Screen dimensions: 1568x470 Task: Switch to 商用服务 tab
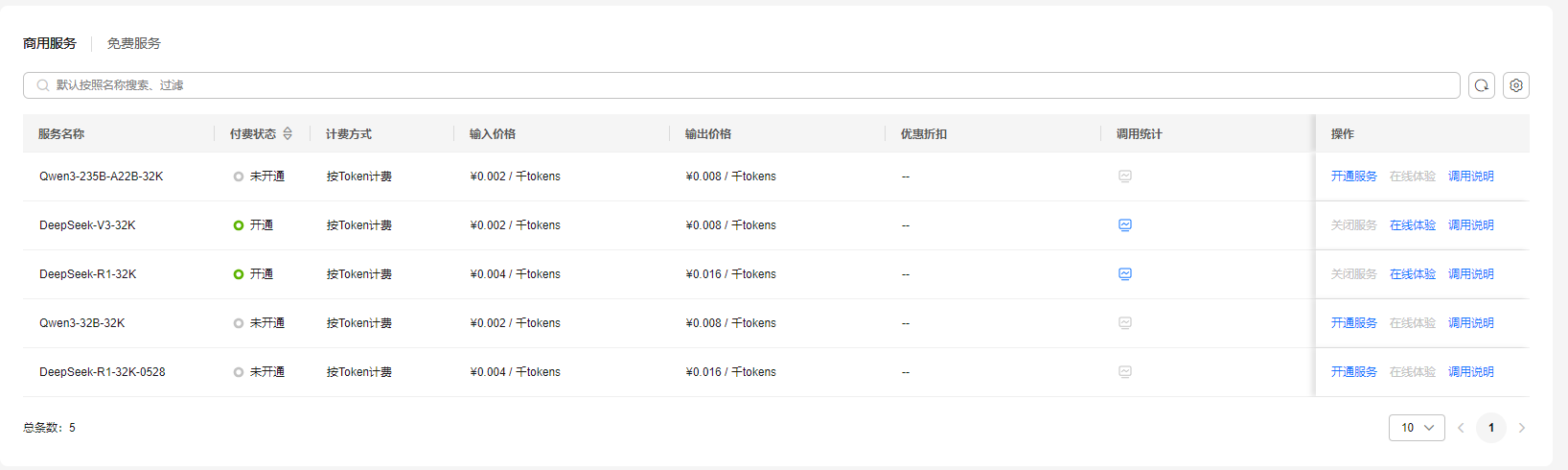coord(50,43)
